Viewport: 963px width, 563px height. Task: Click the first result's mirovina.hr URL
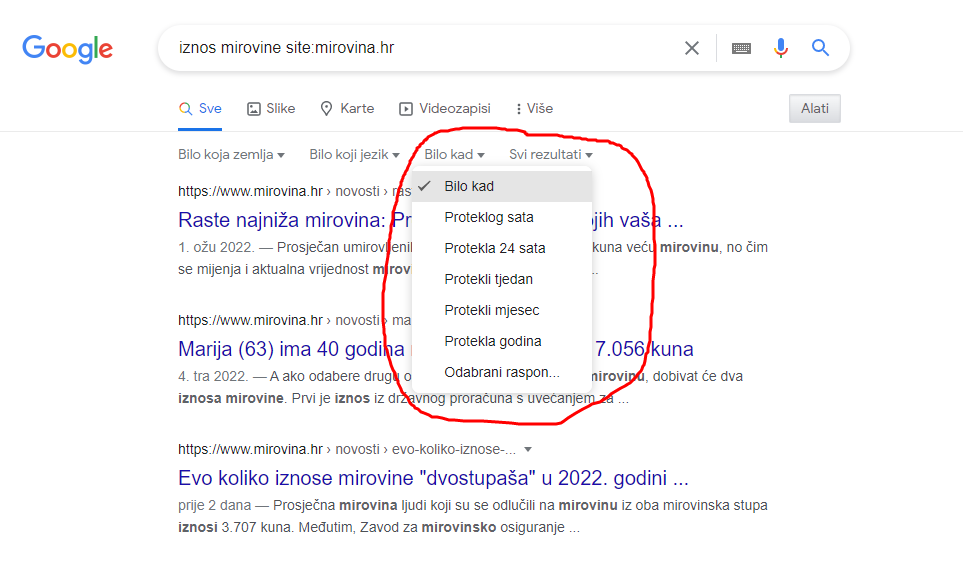click(x=250, y=192)
